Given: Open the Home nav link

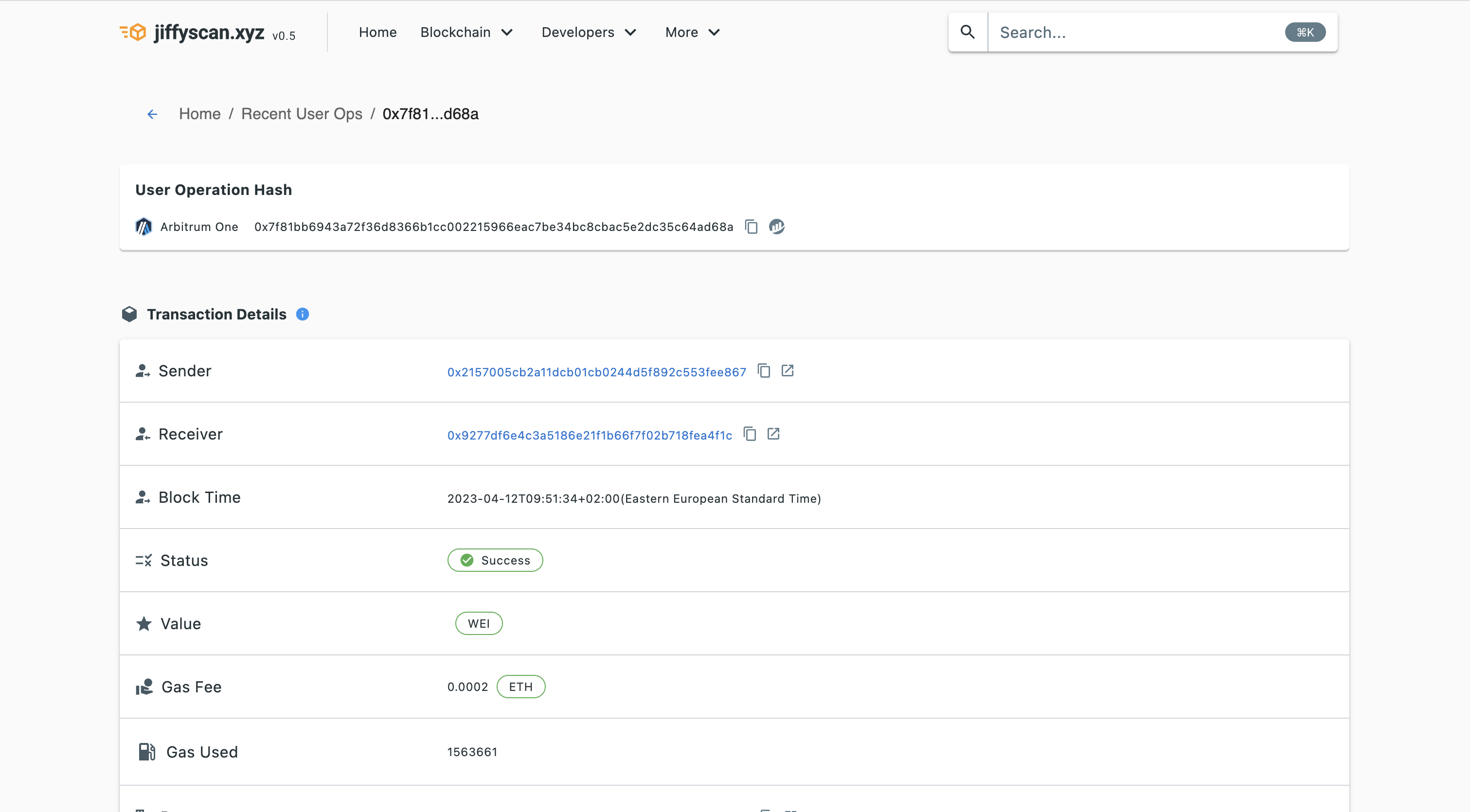Looking at the screenshot, I should [377, 33].
